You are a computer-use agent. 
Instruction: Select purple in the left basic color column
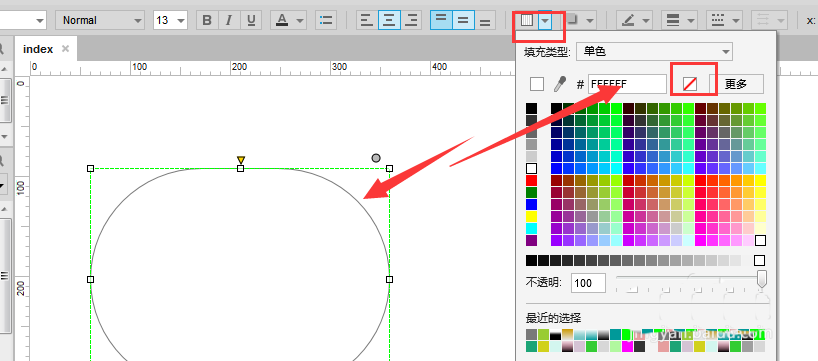(532, 240)
